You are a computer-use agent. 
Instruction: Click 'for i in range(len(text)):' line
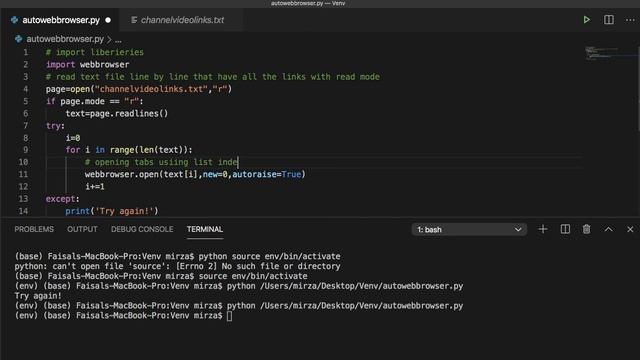129,150
